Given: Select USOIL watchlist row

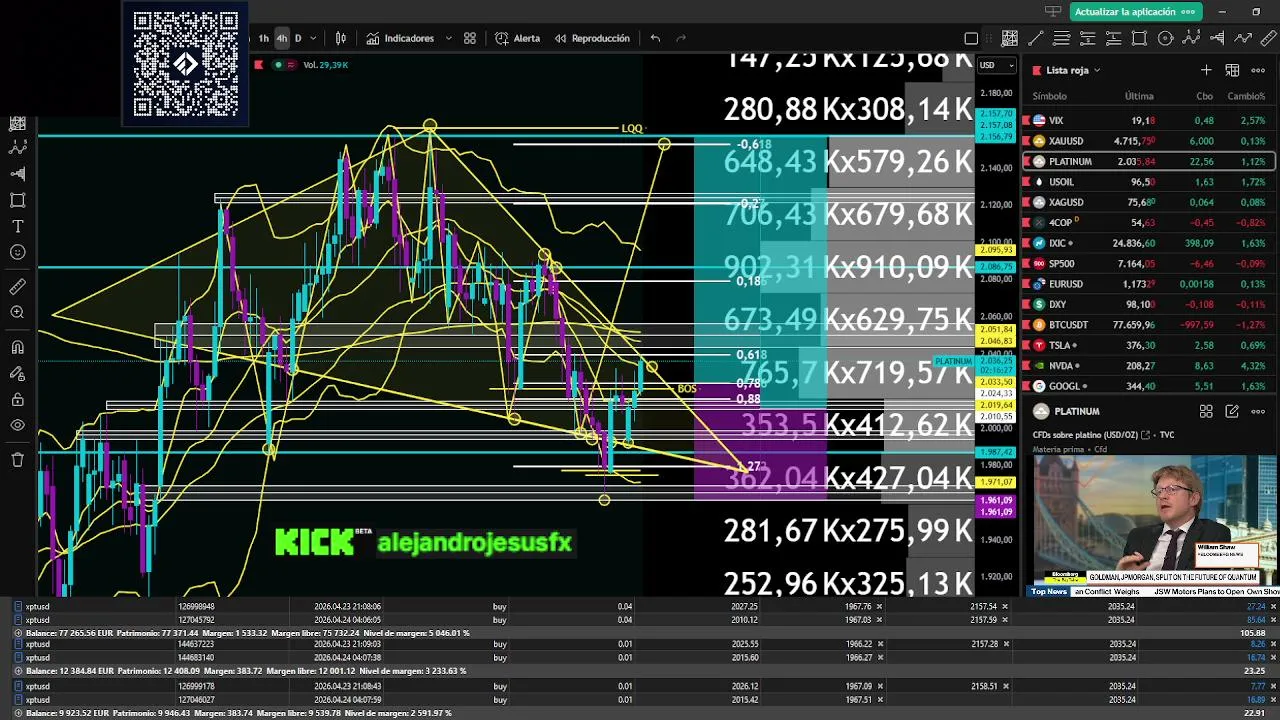Looking at the screenshot, I should (x=1147, y=182).
